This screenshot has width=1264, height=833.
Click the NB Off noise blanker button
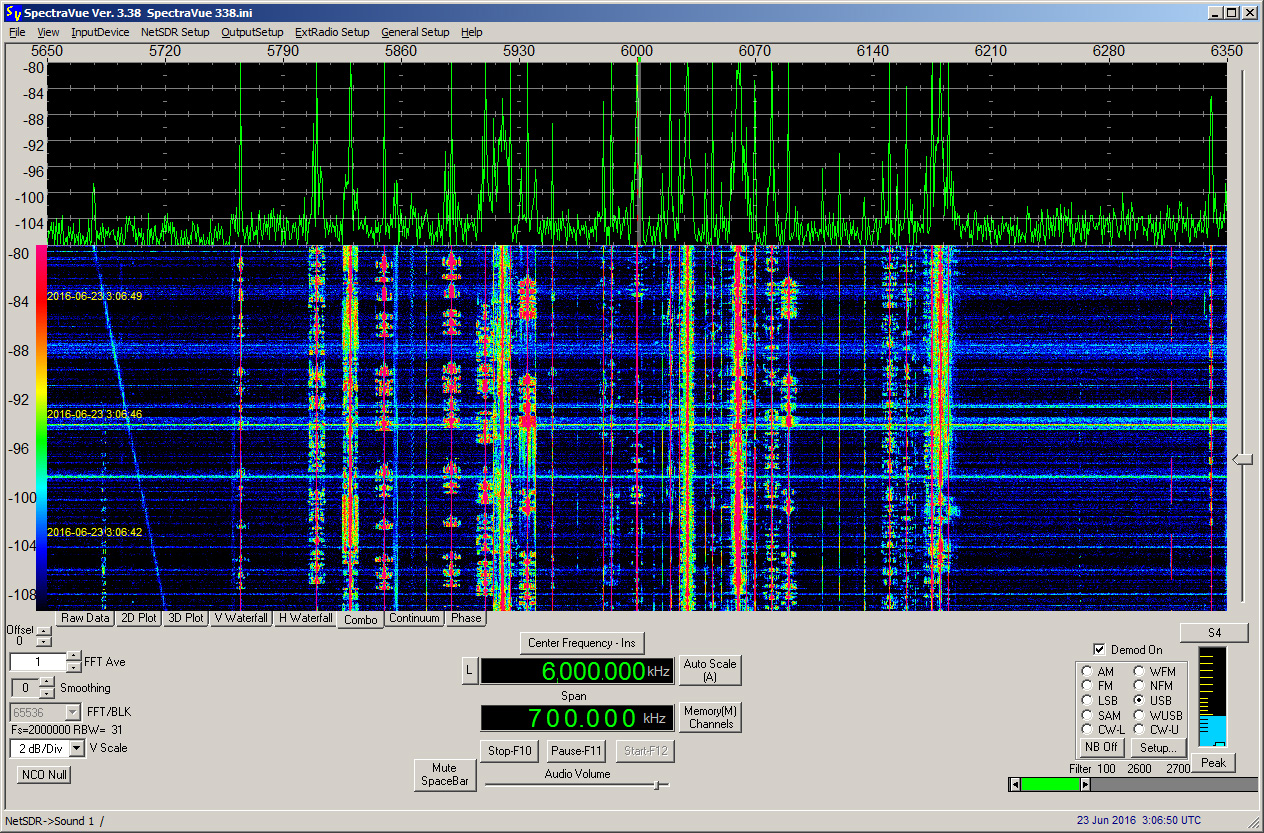tap(1102, 747)
